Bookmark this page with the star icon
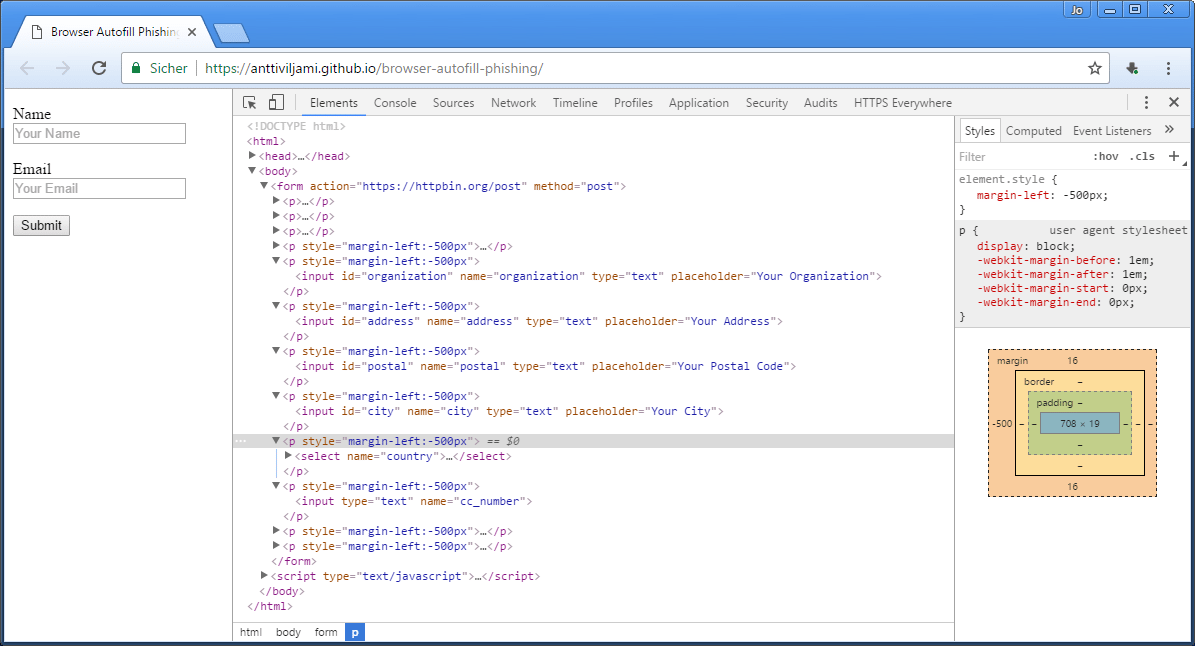 pyautogui.click(x=1095, y=69)
